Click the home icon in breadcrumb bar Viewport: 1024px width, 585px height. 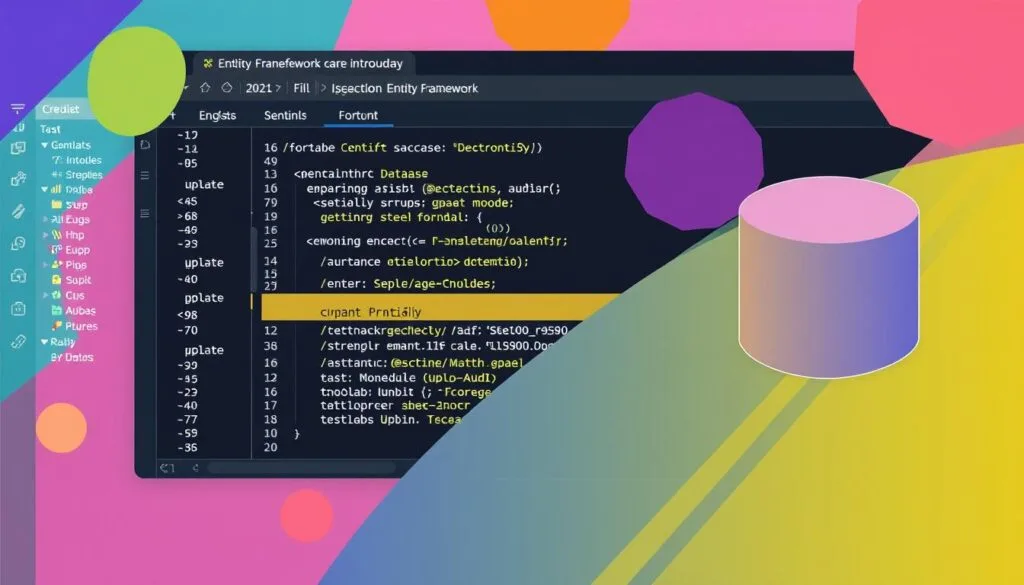click(x=205, y=88)
